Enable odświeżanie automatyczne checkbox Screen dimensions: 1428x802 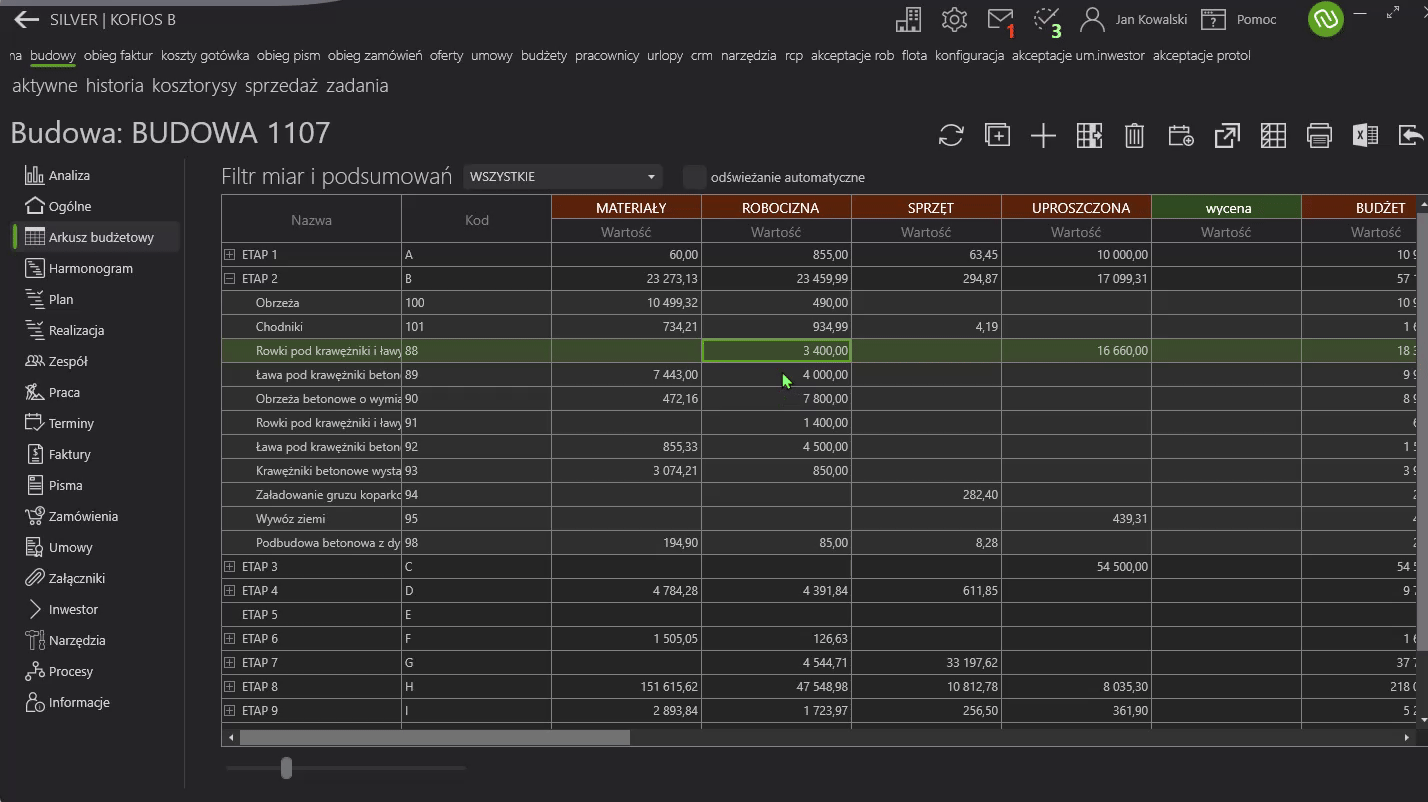(694, 177)
